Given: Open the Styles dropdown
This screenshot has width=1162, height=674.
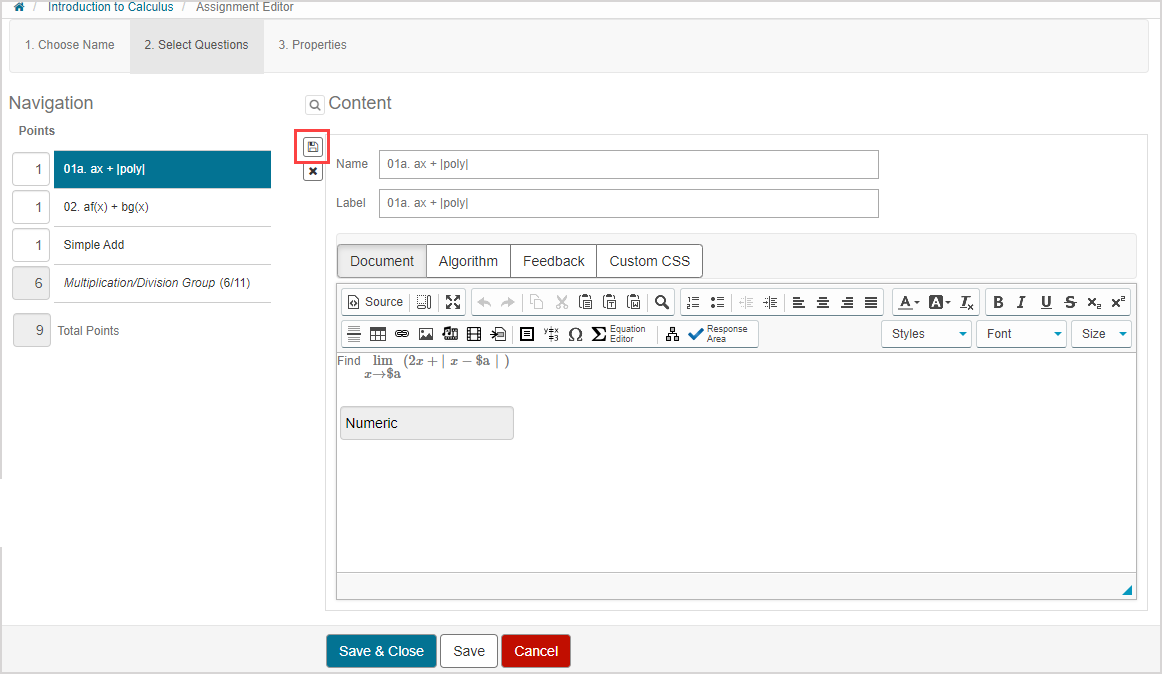Looking at the screenshot, I should (926, 334).
